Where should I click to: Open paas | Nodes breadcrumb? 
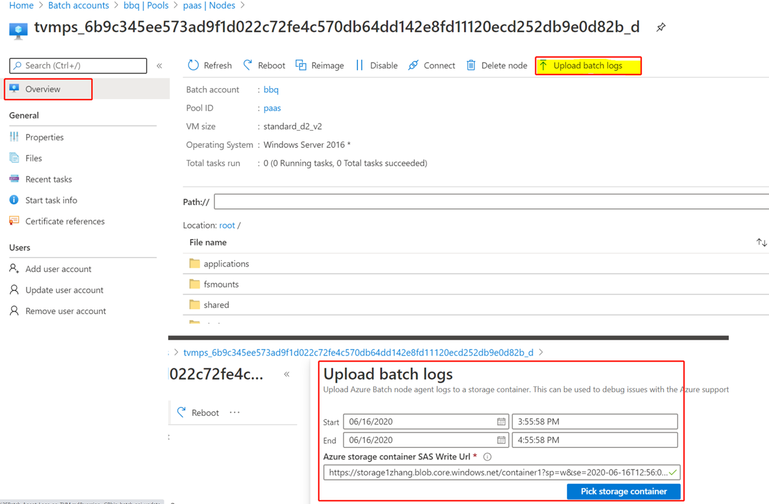(x=209, y=5)
